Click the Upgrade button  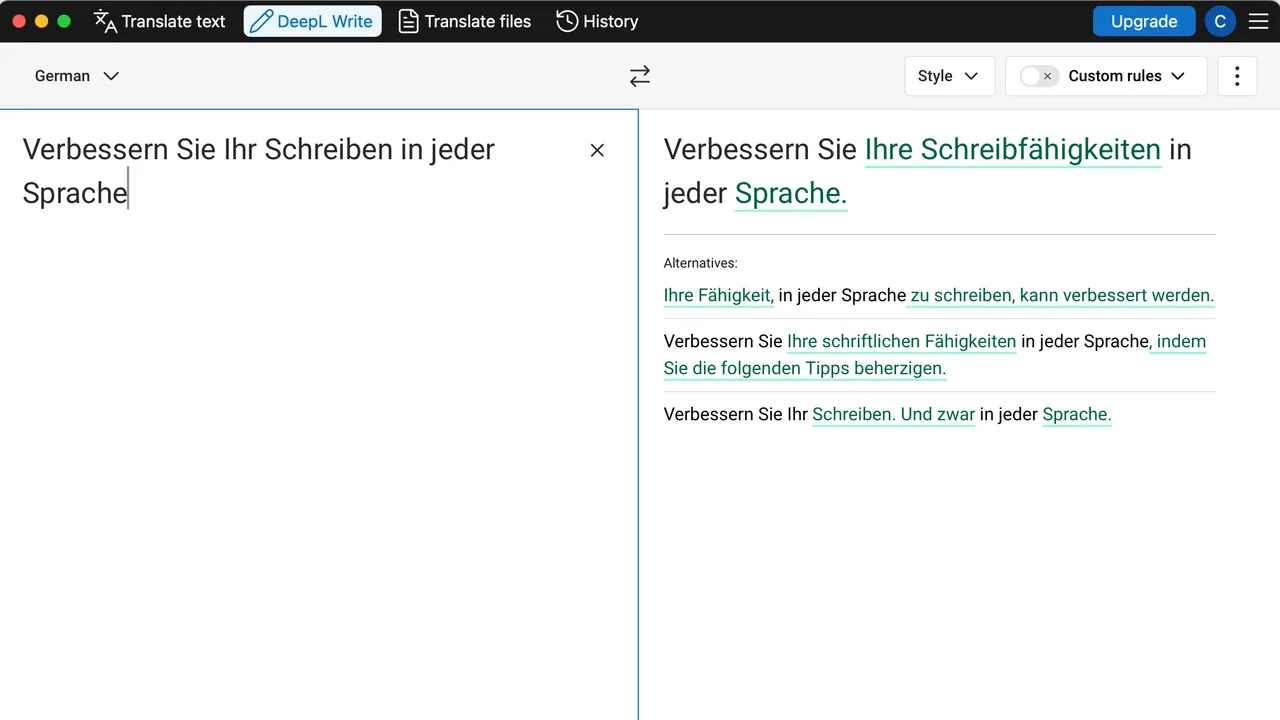[1144, 21]
